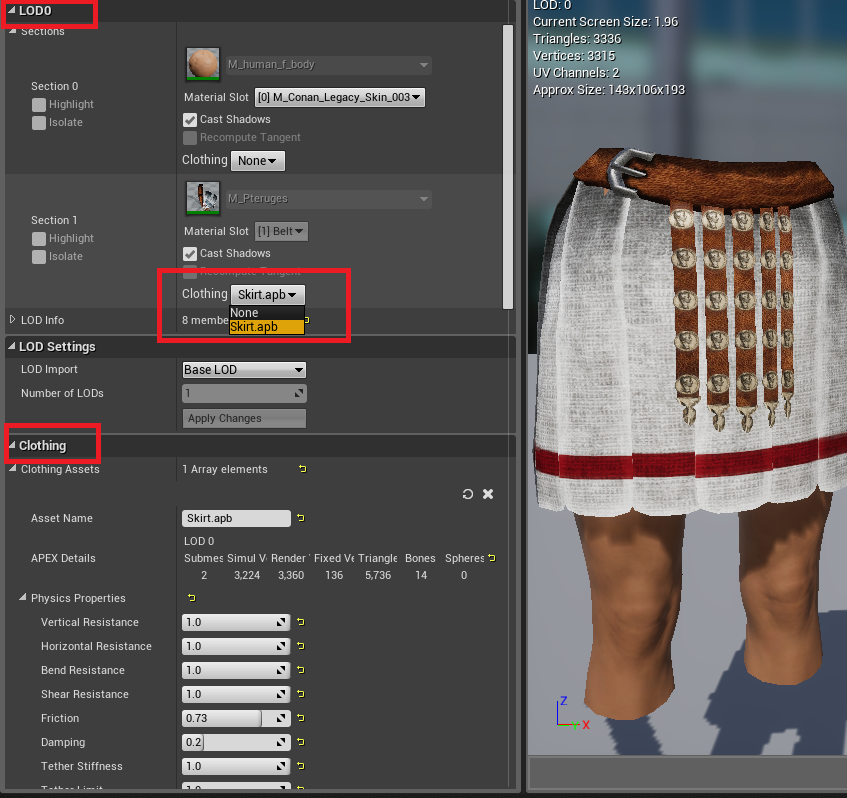Toggle Recompute Tangent for Section 0
The width and height of the screenshot is (847, 798).
click(x=190, y=138)
